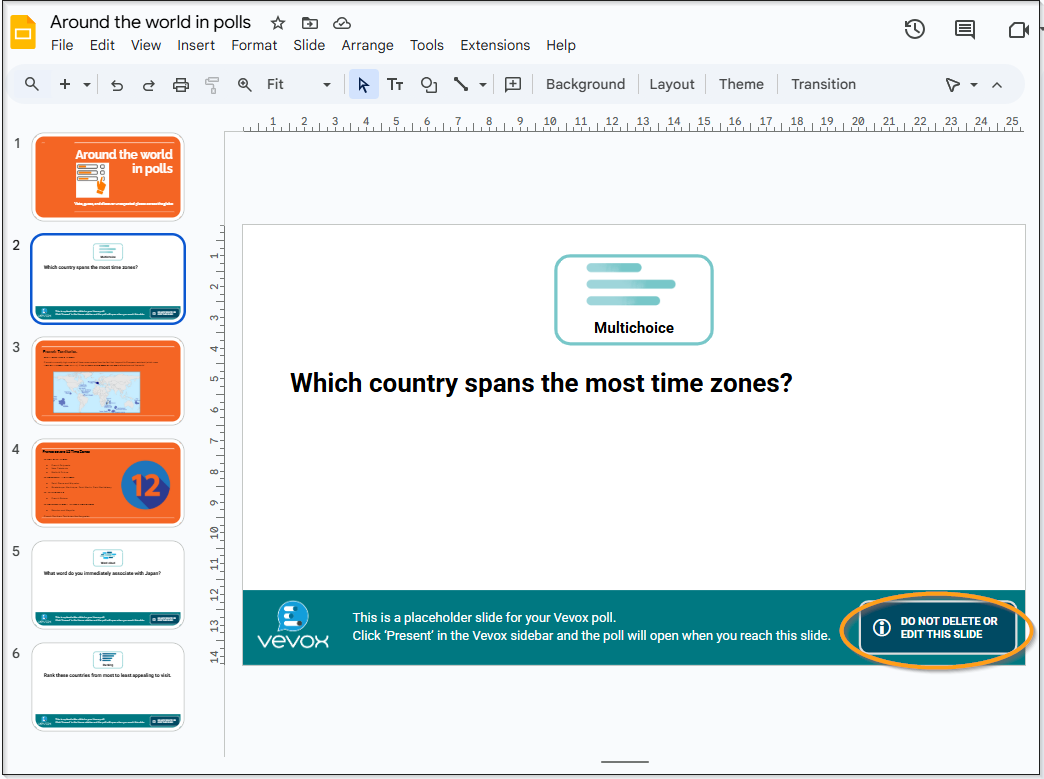
Task: Click the Undo icon
Action: (x=116, y=84)
